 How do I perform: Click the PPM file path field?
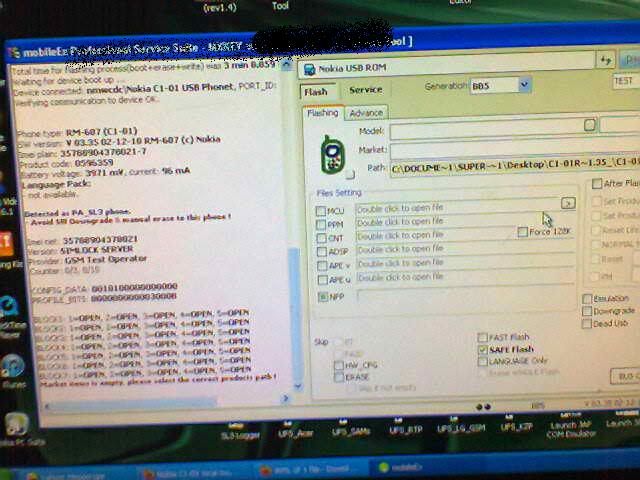(x=465, y=222)
